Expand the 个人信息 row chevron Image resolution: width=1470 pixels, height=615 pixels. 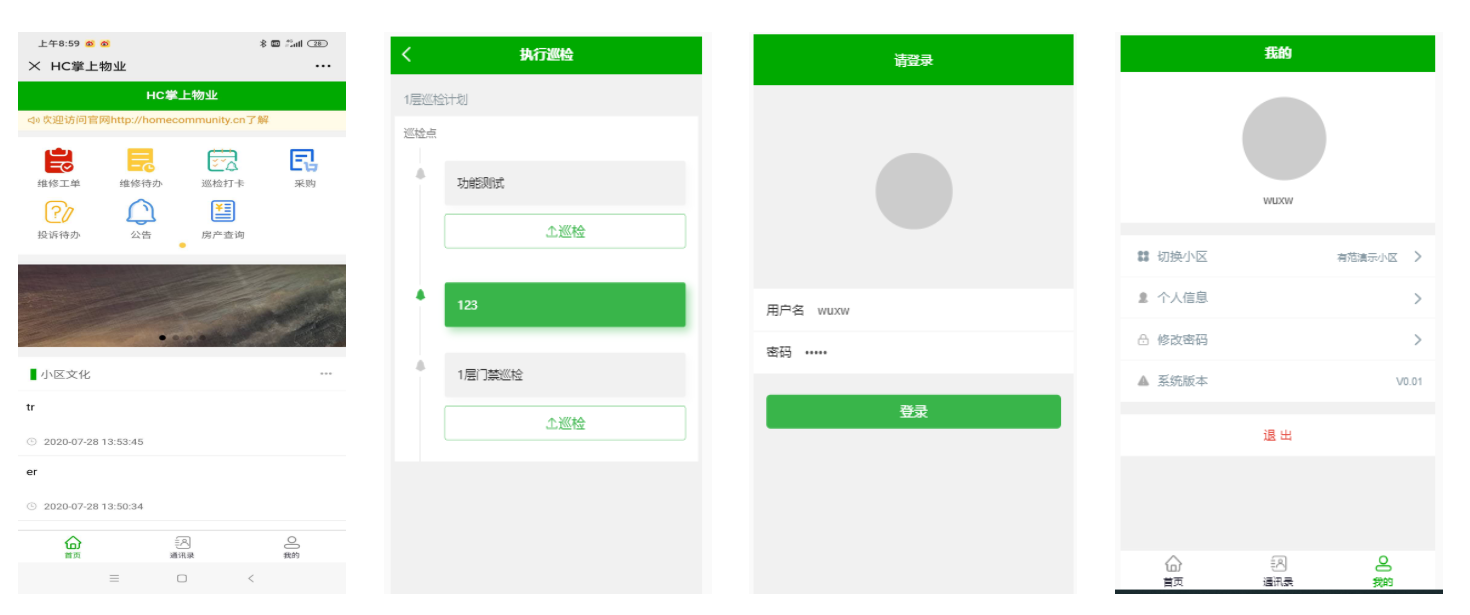1417,298
